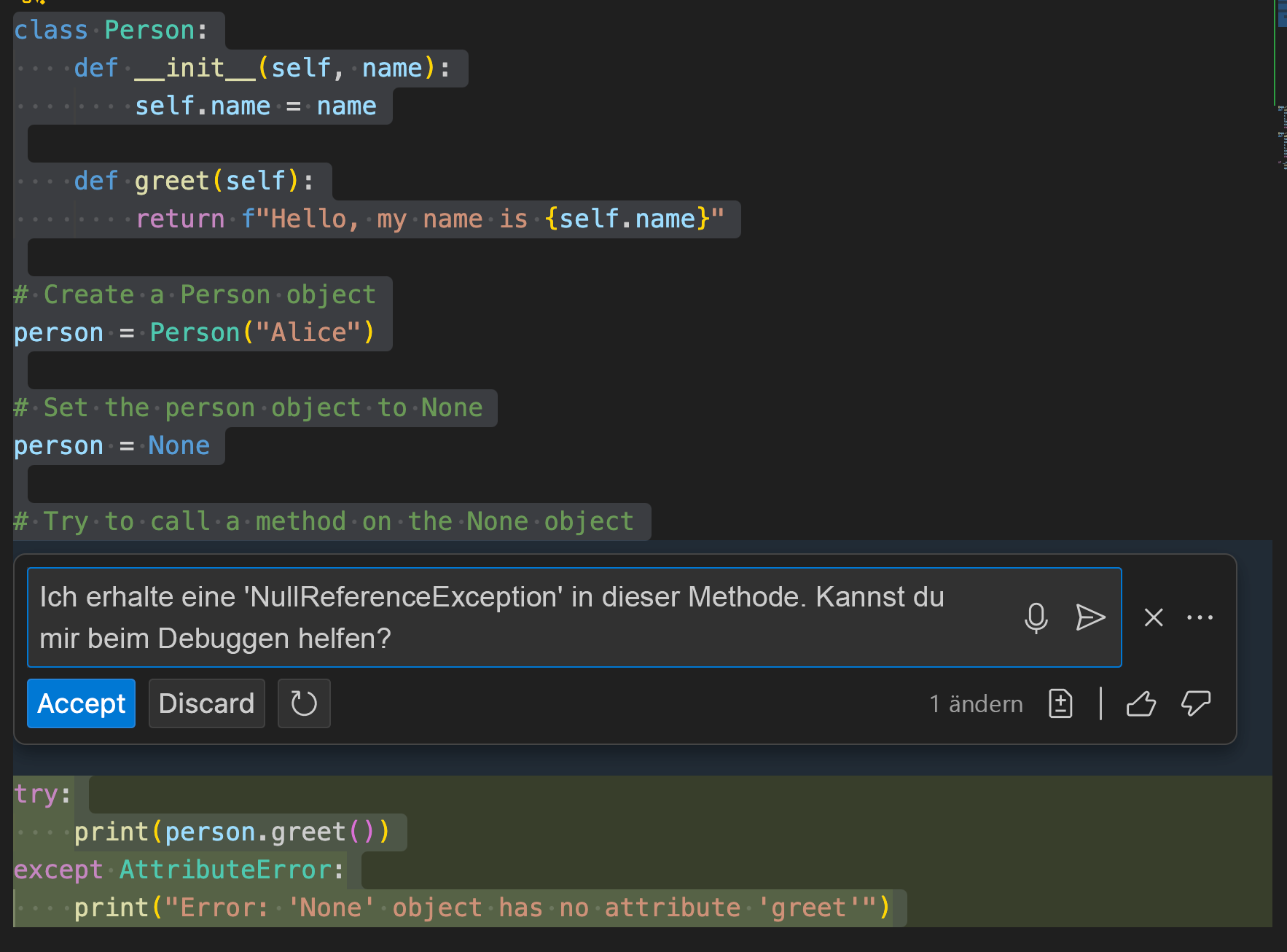This screenshot has width=1287, height=952.
Task: Open the ellipsis more-actions menu
Action: coord(1200,617)
